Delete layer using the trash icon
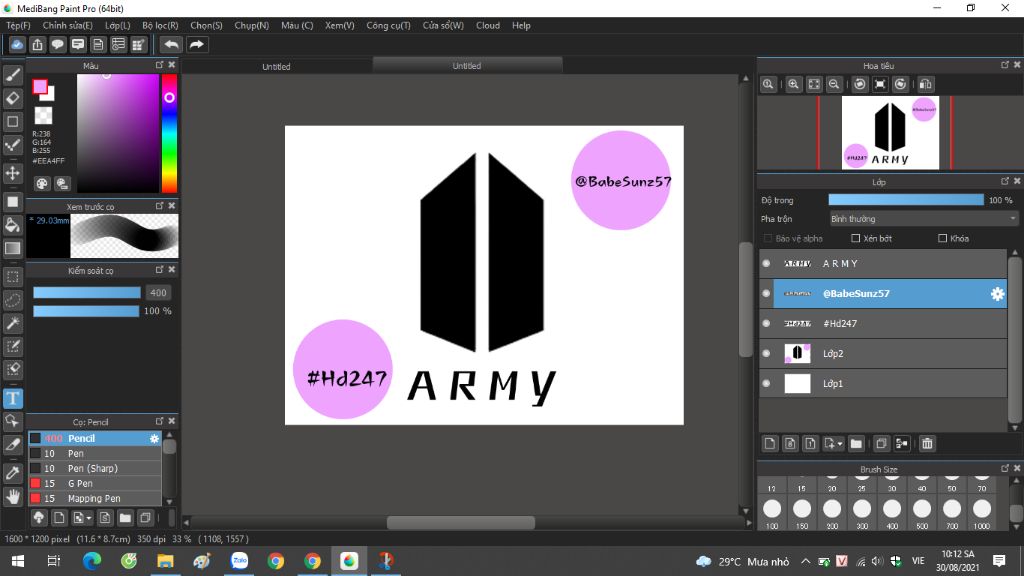The image size is (1024, 576). [927, 444]
